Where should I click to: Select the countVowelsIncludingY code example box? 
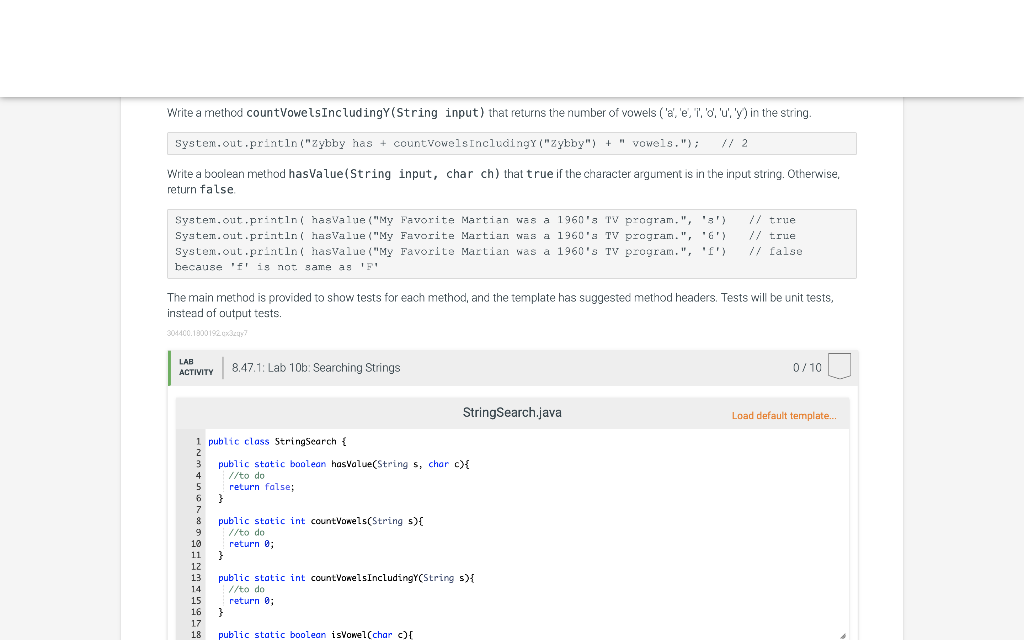(x=510, y=143)
